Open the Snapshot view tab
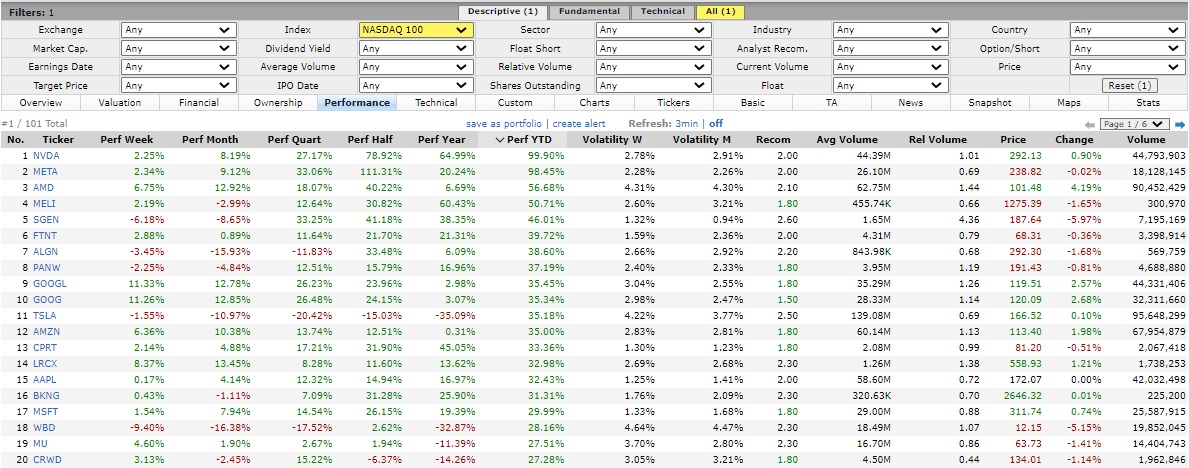 [990, 102]
